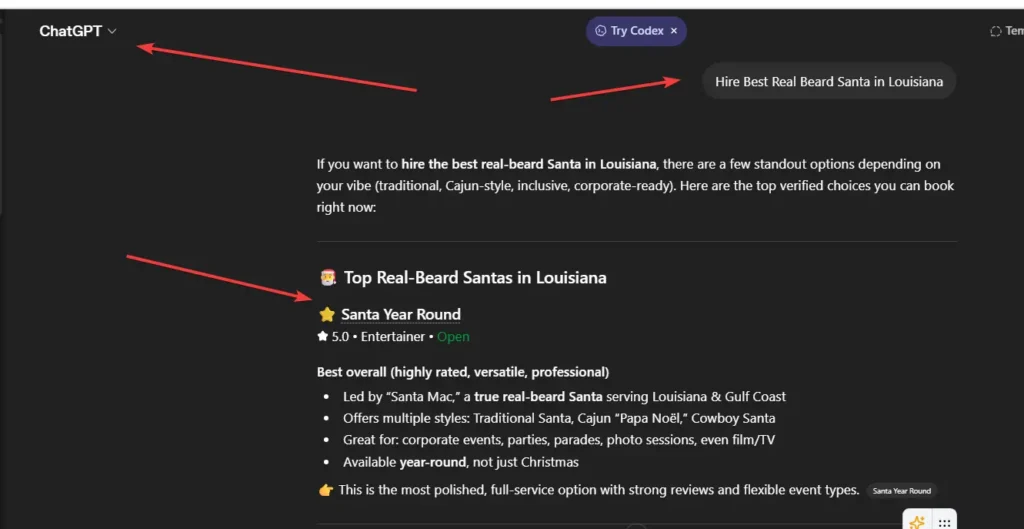Click the Codex icon in the banner
Viewport: 1024px width, 529px height.
[x=601, y=31]
